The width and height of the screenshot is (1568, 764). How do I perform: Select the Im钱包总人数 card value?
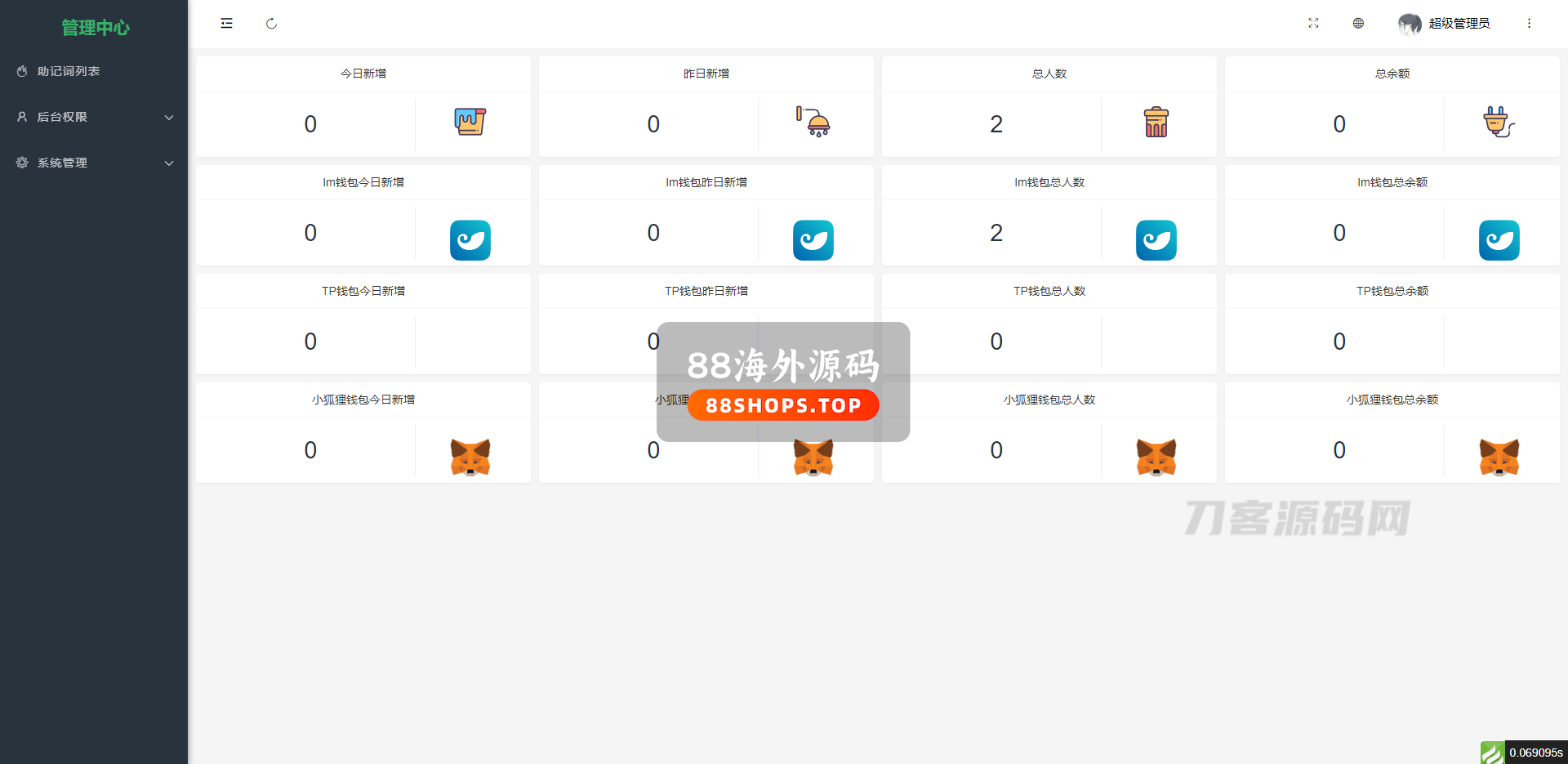[996, 233]
